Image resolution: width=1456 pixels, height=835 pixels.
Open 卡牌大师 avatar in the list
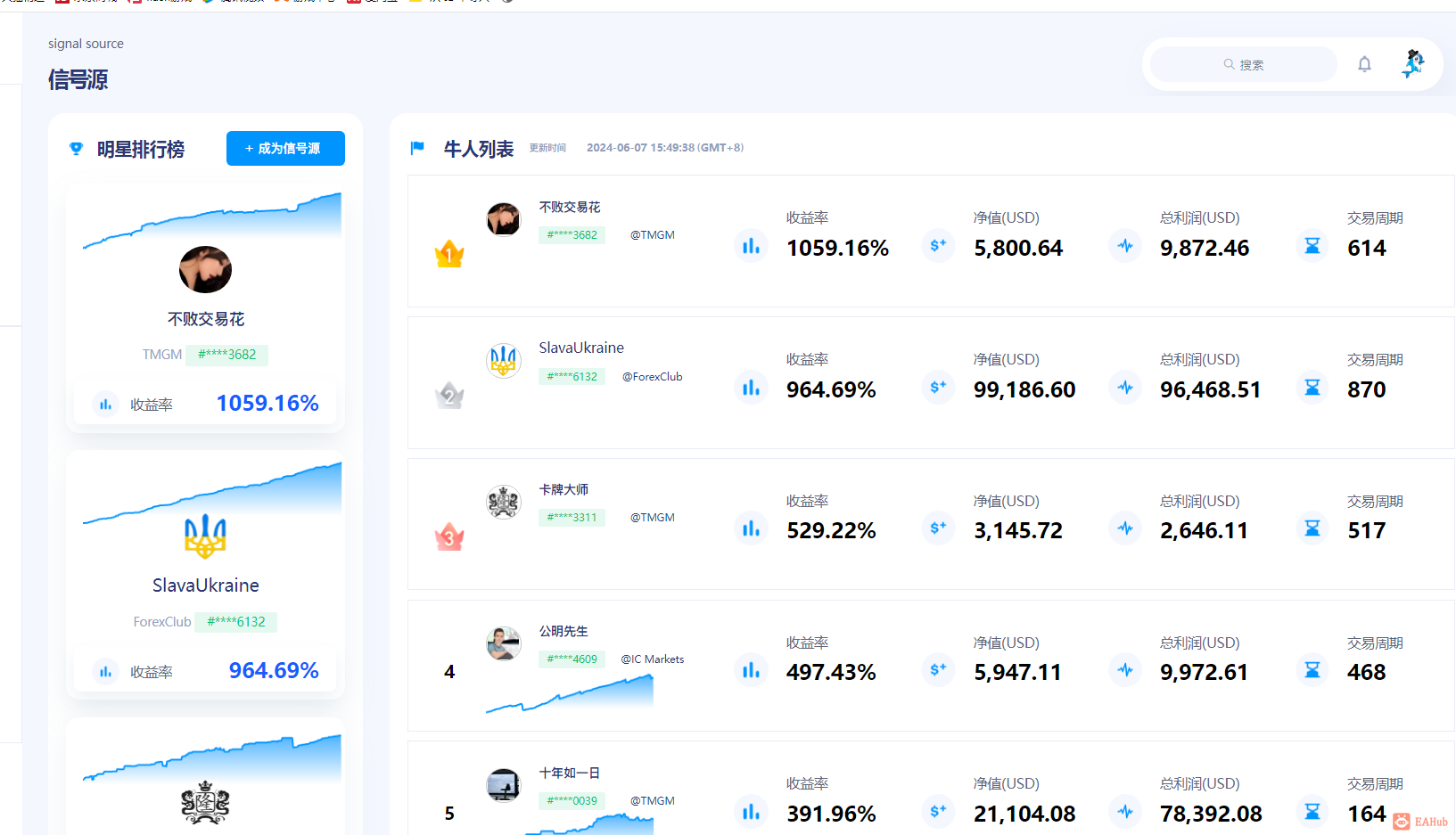click(504, 502)
